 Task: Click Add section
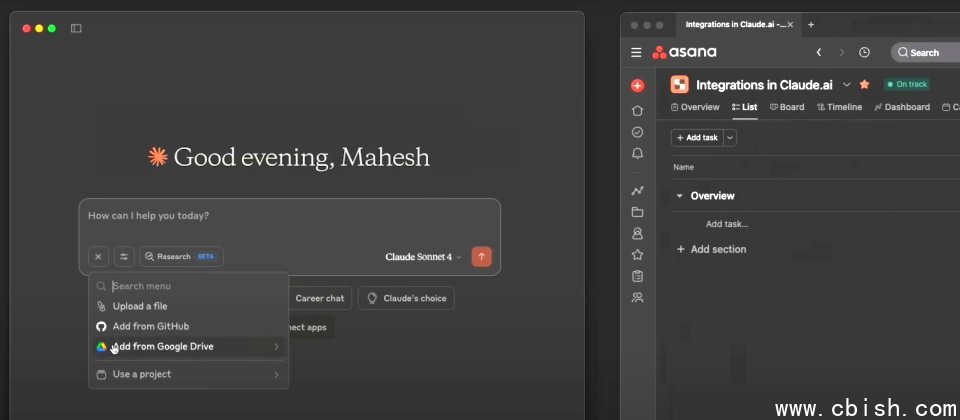coord(711,249)
